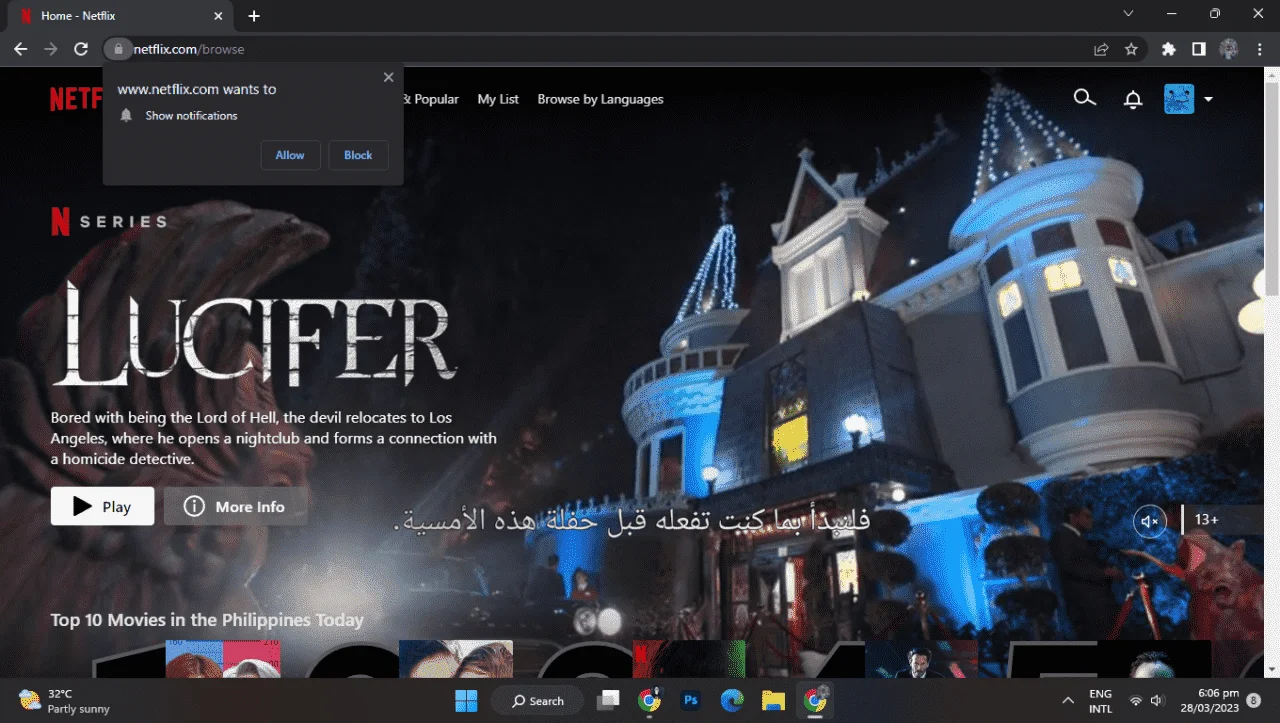Image resolution: width=1280 pixels, height=723 pixels.
Task: Open Windows taskbar Search
Action: [538, 700]
